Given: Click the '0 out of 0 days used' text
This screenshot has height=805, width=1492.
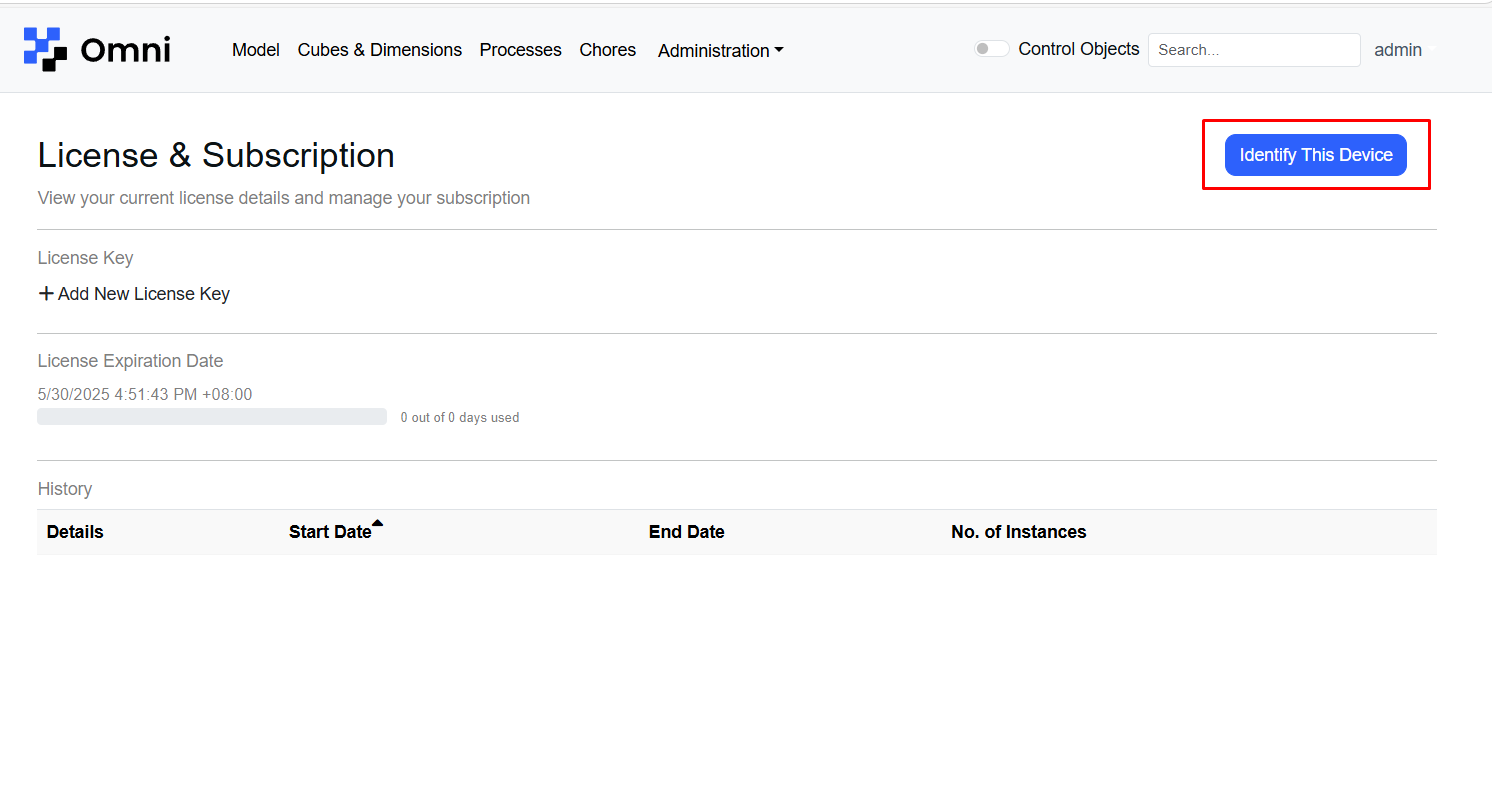Looking at the screenshot, I should coord(460,418).
